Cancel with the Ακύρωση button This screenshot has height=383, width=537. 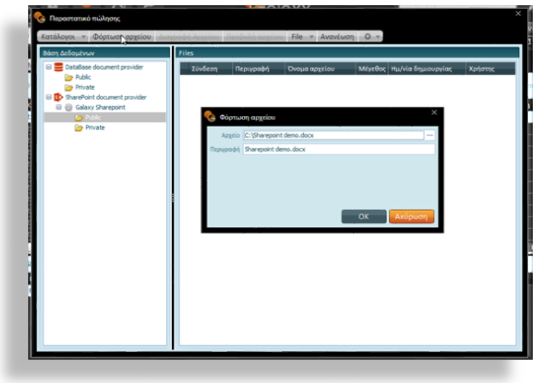point(411,217)
